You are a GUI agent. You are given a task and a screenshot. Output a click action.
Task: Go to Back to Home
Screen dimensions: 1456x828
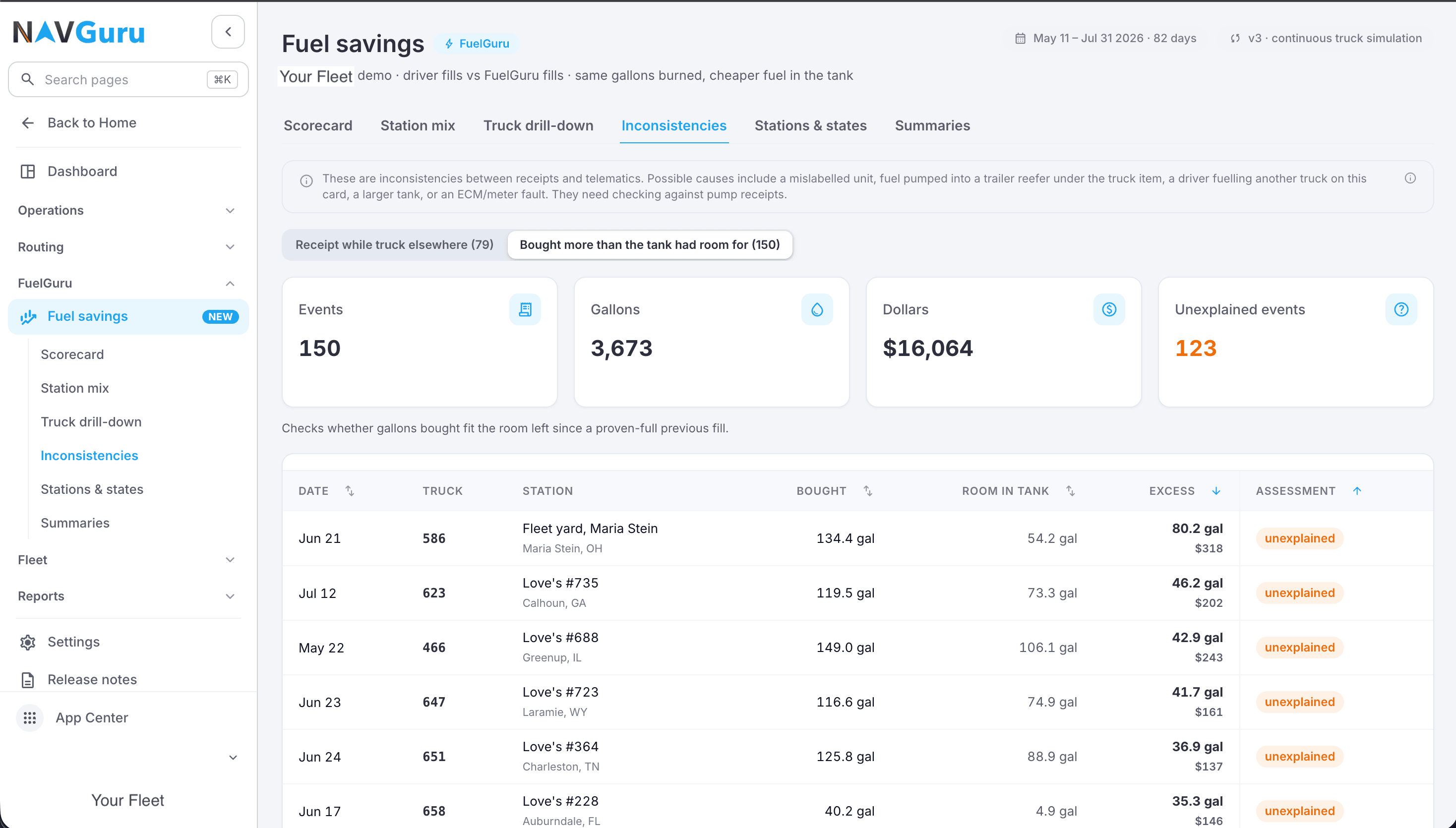(x=92, y=123)
